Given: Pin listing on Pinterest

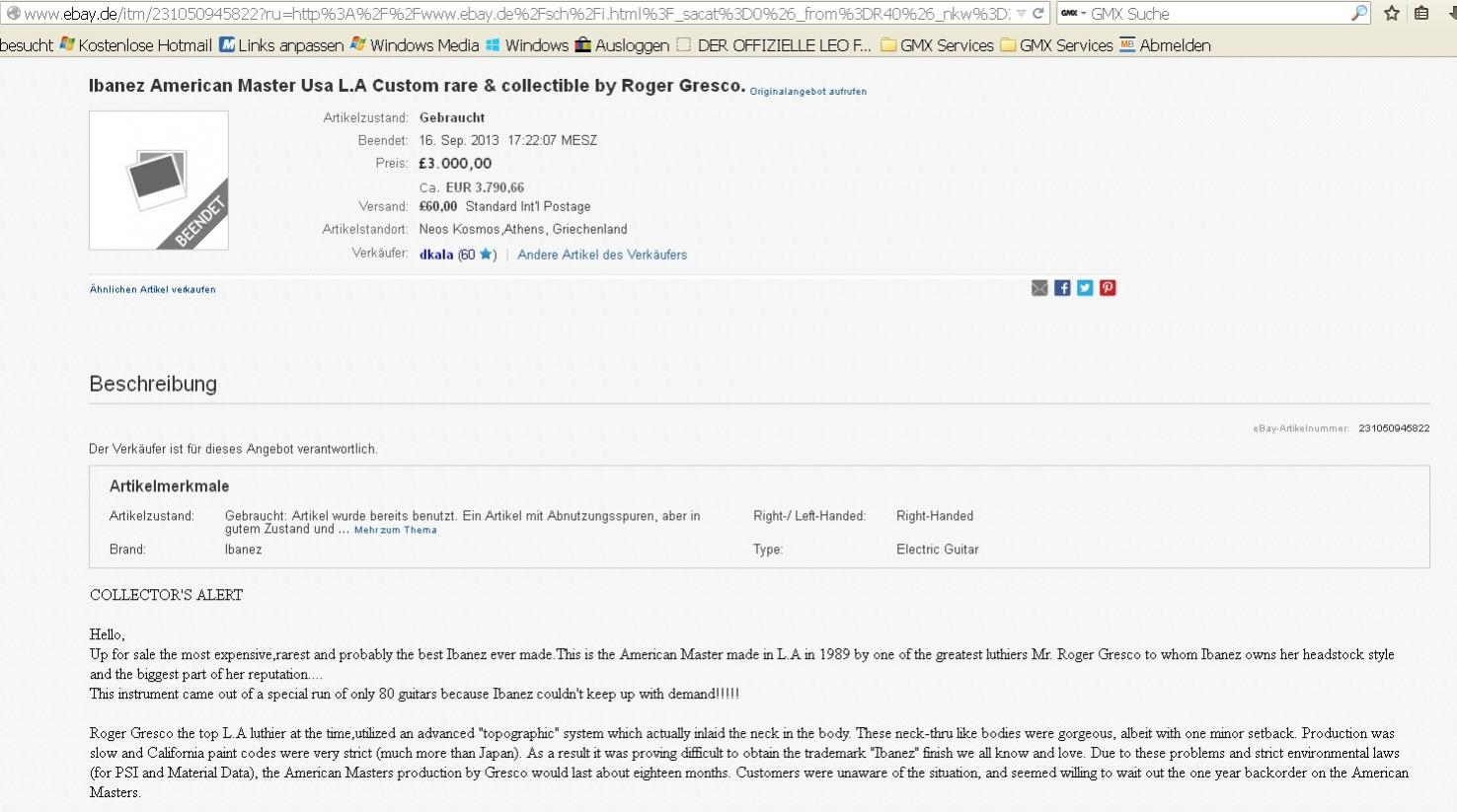Looking at the screenshot, I should (x=1108, y=288).
